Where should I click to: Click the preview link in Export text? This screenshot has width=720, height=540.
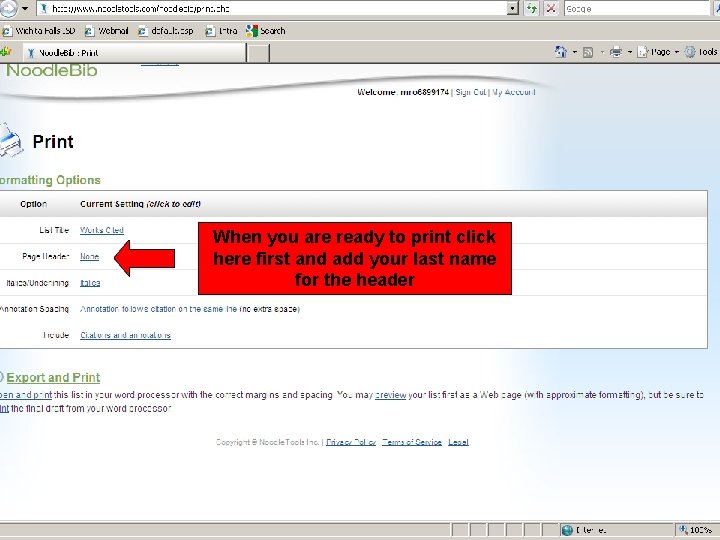[390, 395]
